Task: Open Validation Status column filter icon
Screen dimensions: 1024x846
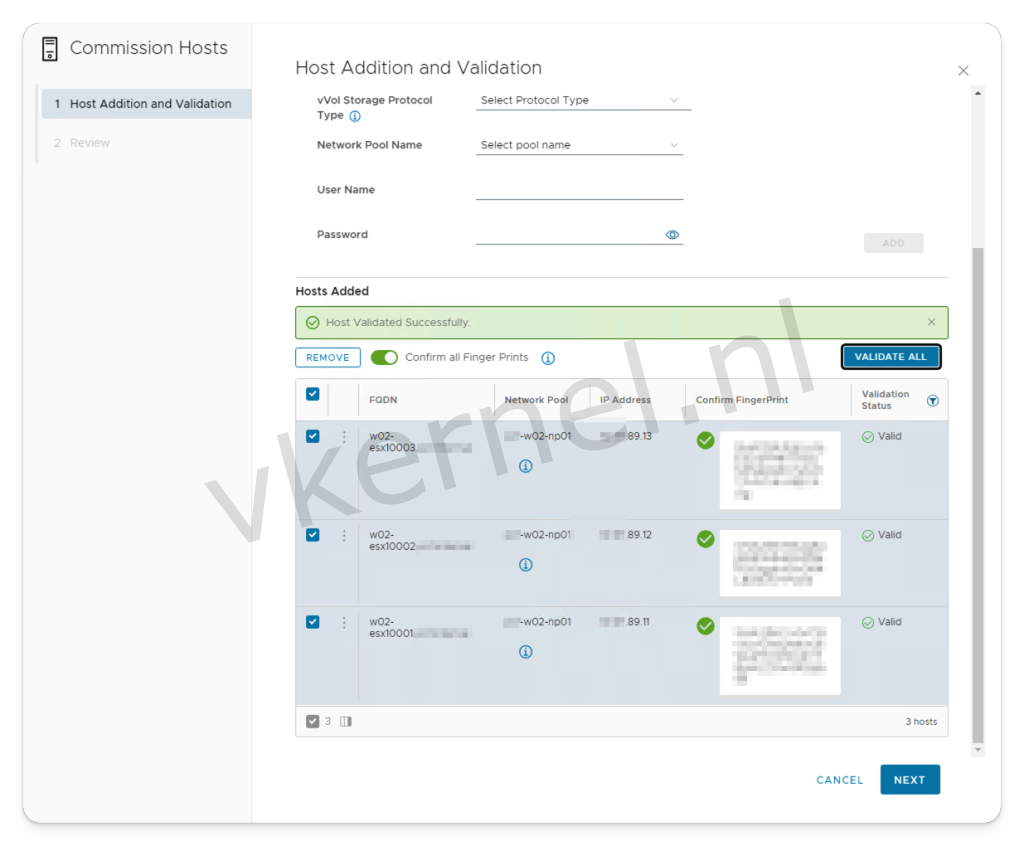Action: [x=932, y=400]
